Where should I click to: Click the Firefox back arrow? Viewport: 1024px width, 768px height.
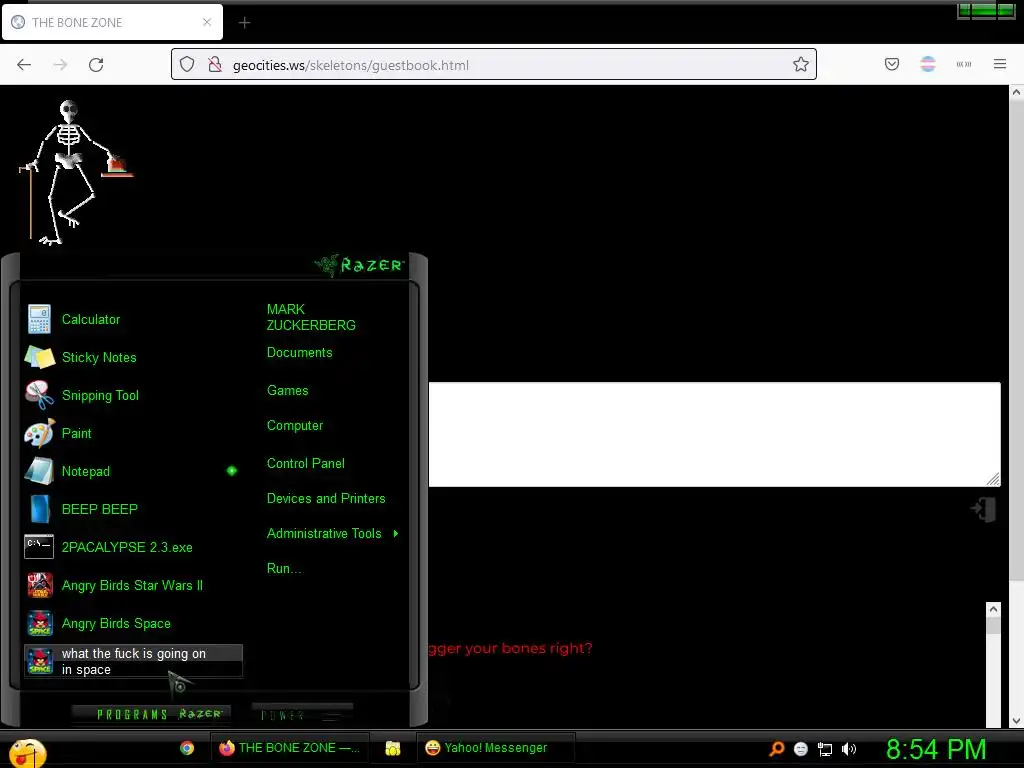coord(24,65)
